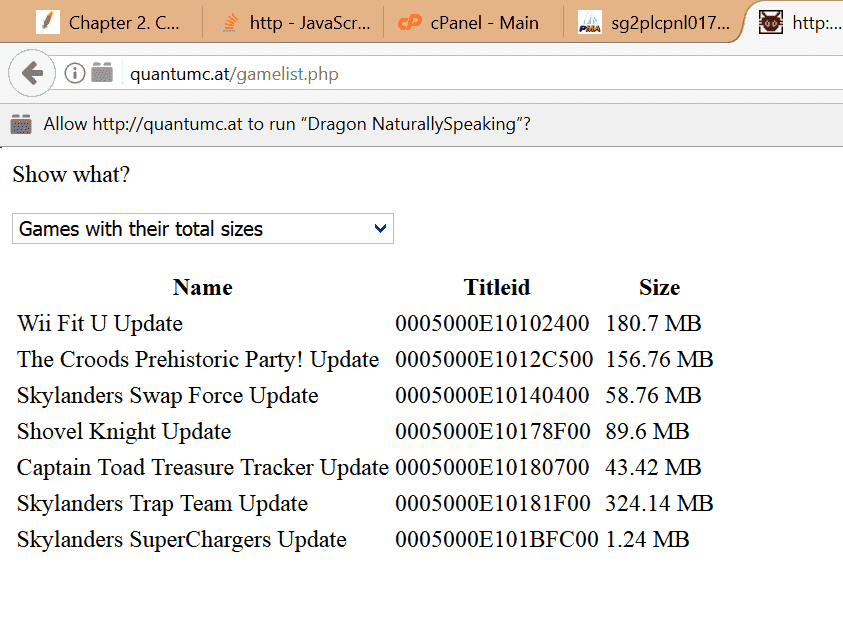Click the Dragon NaturallySpeaking permission message

pos(287,124)
